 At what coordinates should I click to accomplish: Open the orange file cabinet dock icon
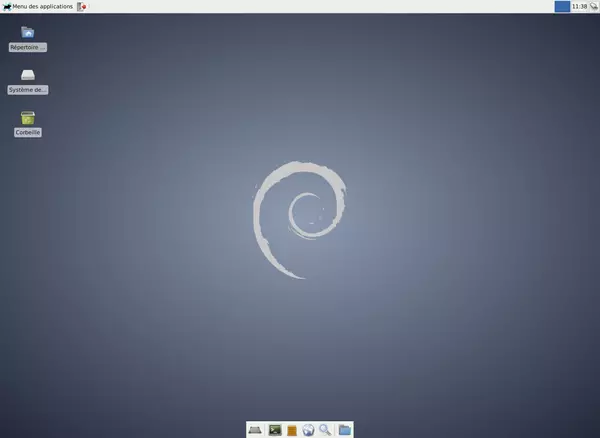click(x=292, y=430)
